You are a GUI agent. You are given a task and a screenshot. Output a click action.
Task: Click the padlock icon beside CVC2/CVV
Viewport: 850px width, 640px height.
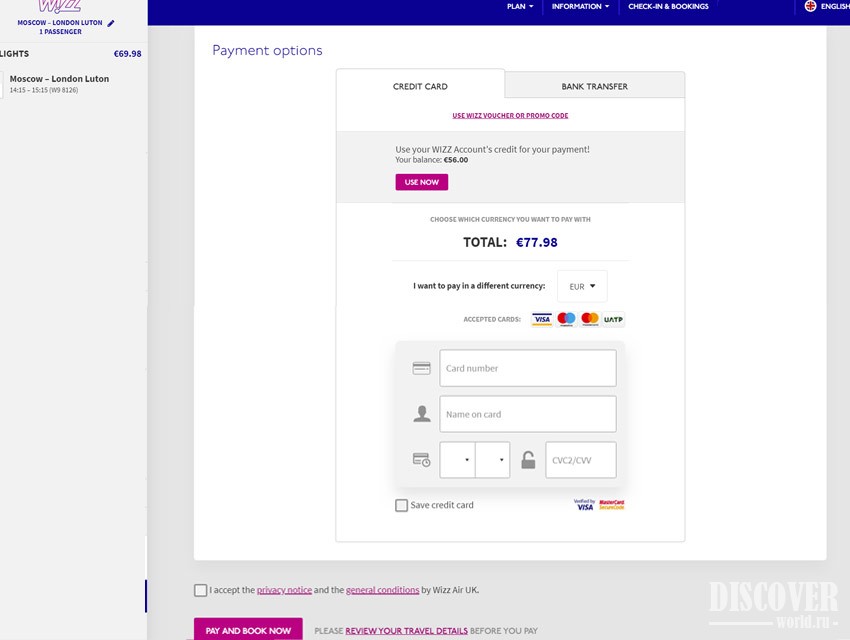[527, 460]
